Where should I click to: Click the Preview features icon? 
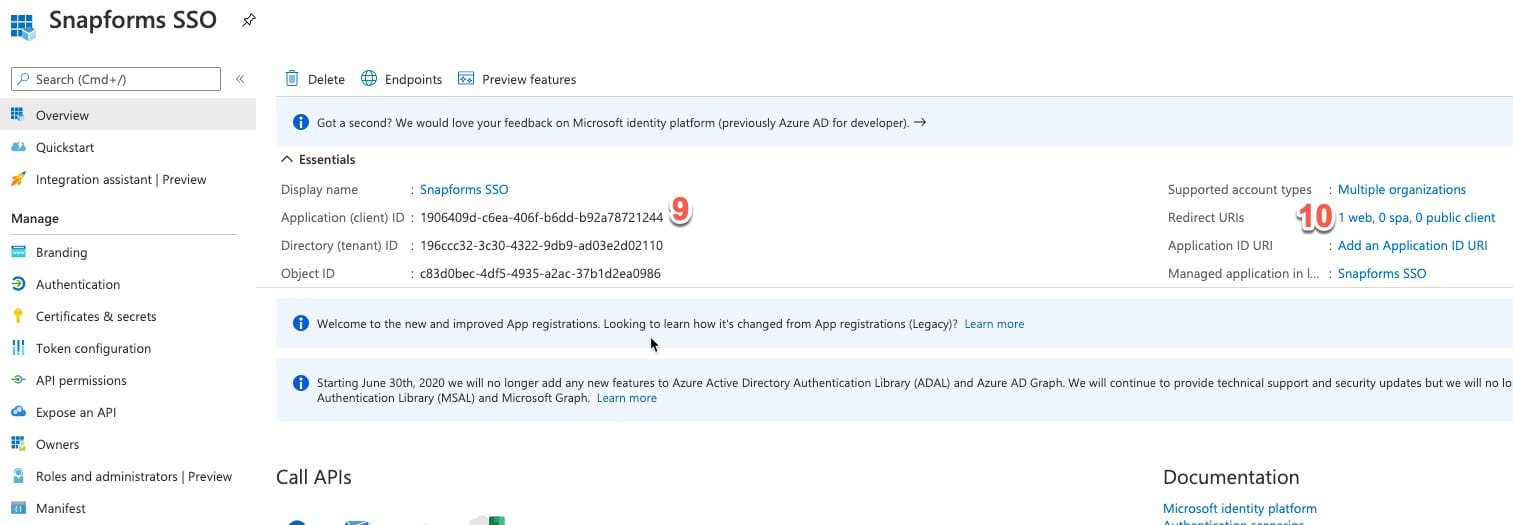click(465, 79)
